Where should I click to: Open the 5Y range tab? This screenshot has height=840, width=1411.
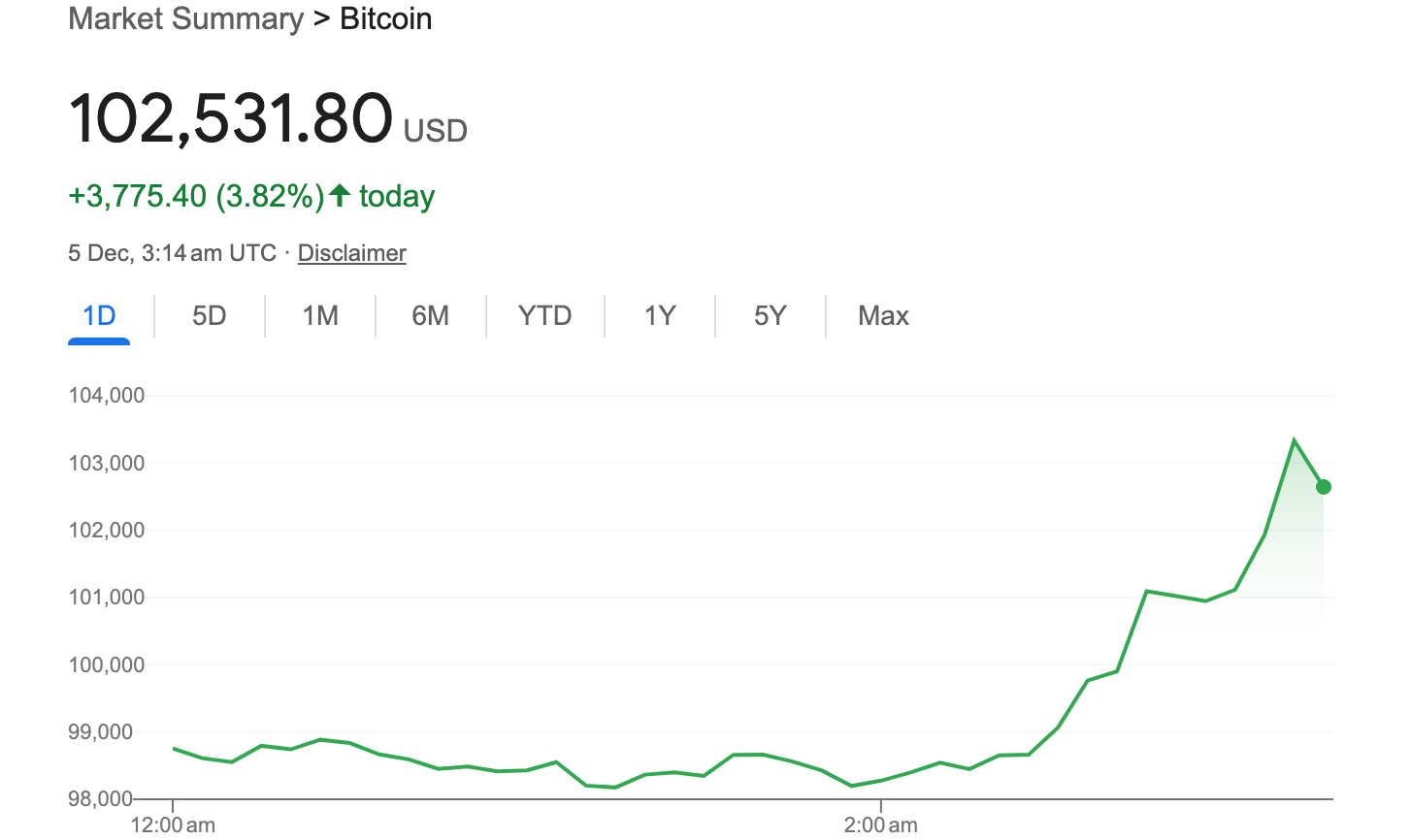click(770, 316)
